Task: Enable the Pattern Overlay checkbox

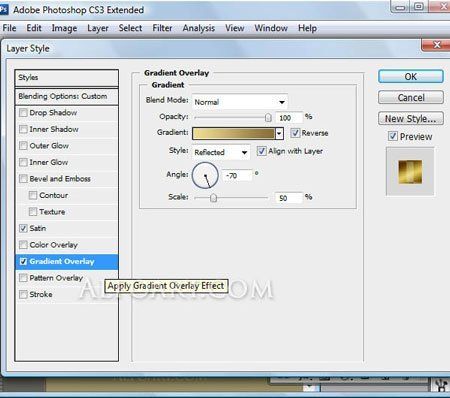Action: tap(23, 278)
